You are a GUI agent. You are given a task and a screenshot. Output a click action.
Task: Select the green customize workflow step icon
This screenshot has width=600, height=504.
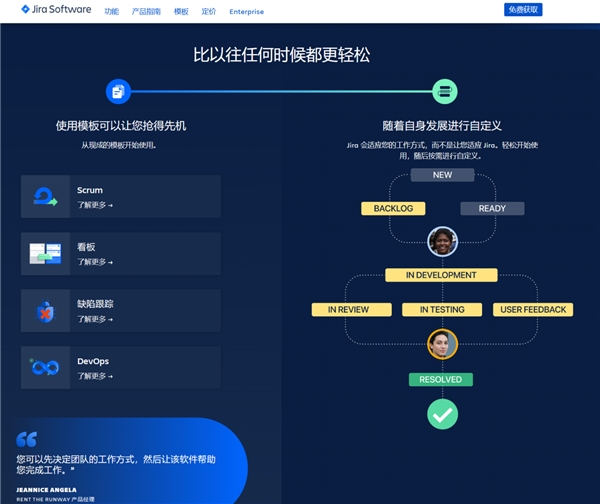[x=445, y=91]
